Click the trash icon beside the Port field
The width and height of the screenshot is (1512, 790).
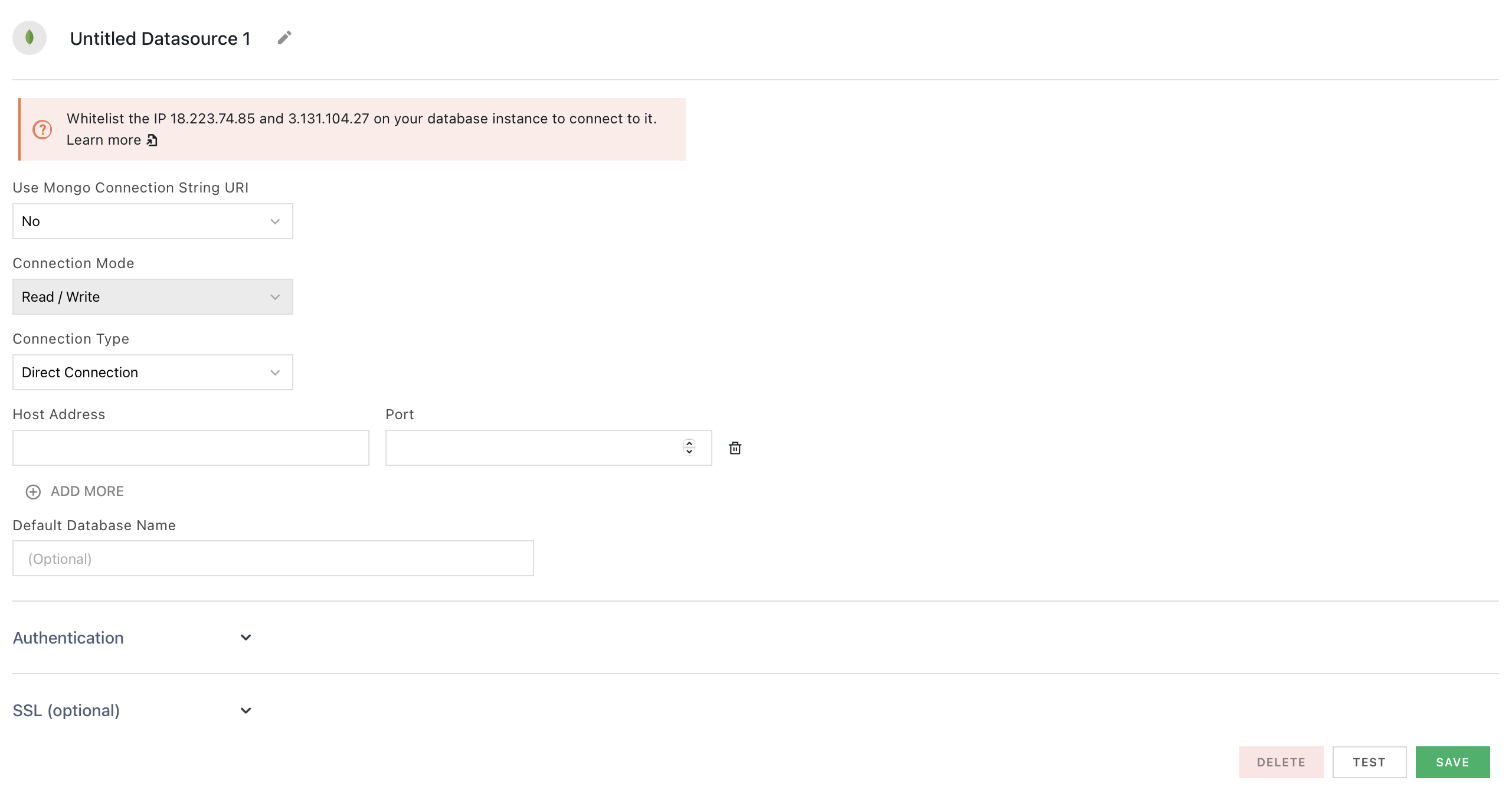pos(735,448)
